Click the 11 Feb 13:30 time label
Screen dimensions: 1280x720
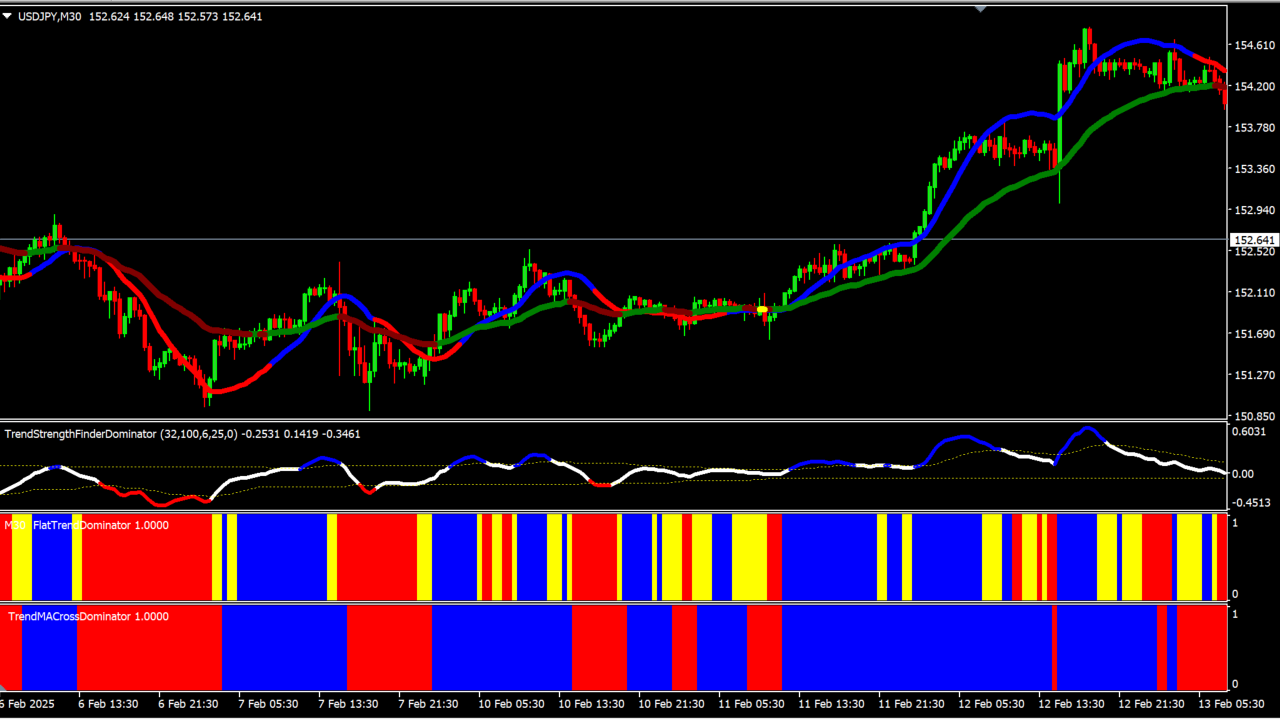point(831,705)
